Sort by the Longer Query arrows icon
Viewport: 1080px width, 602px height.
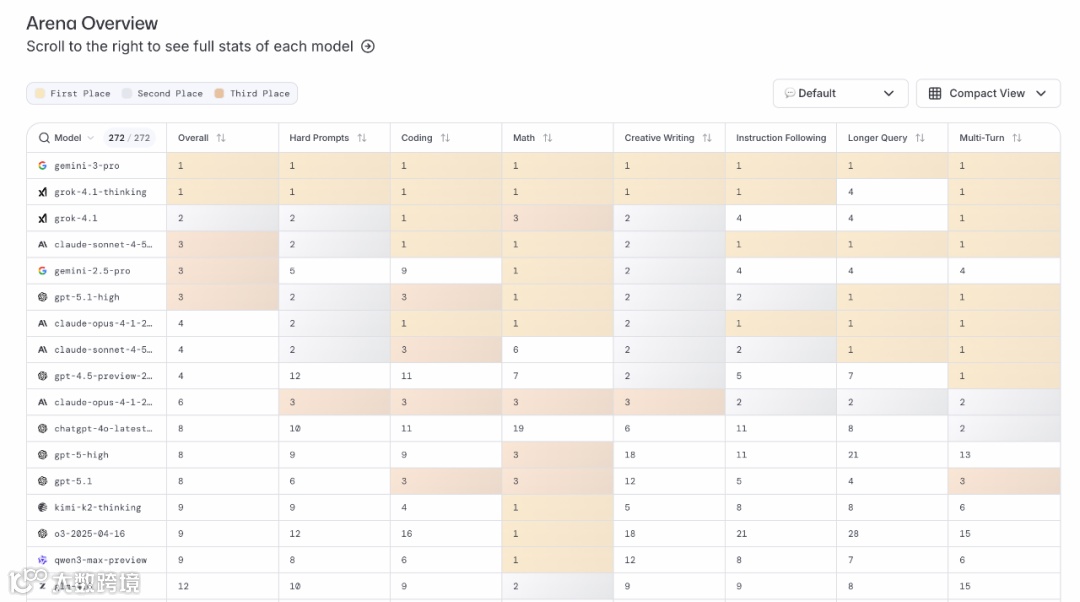tap(920, 138)
